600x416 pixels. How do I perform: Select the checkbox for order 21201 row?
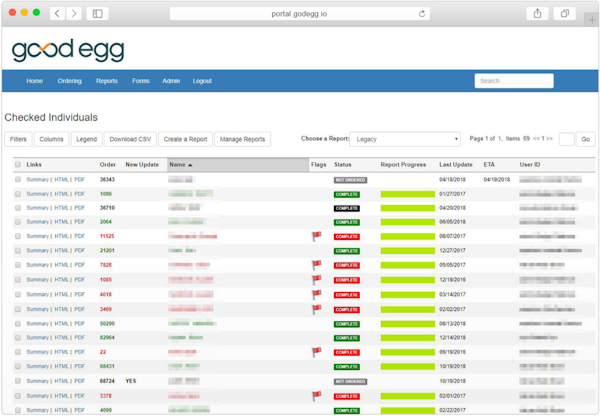18,250
